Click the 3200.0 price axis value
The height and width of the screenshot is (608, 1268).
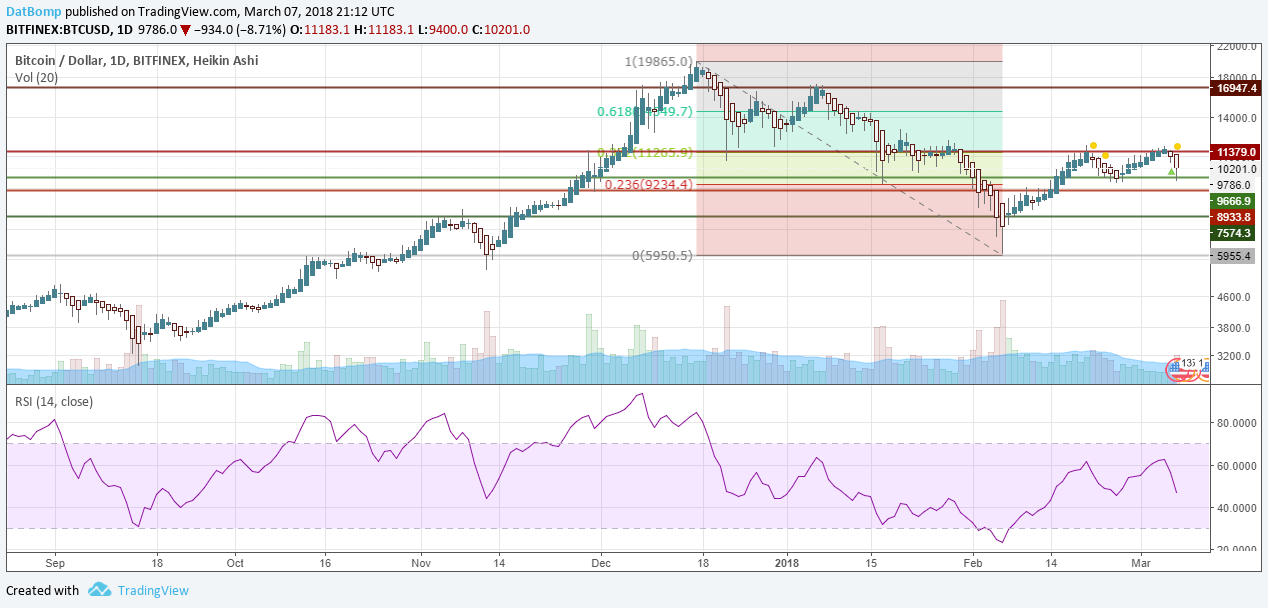pos(1236,356)
